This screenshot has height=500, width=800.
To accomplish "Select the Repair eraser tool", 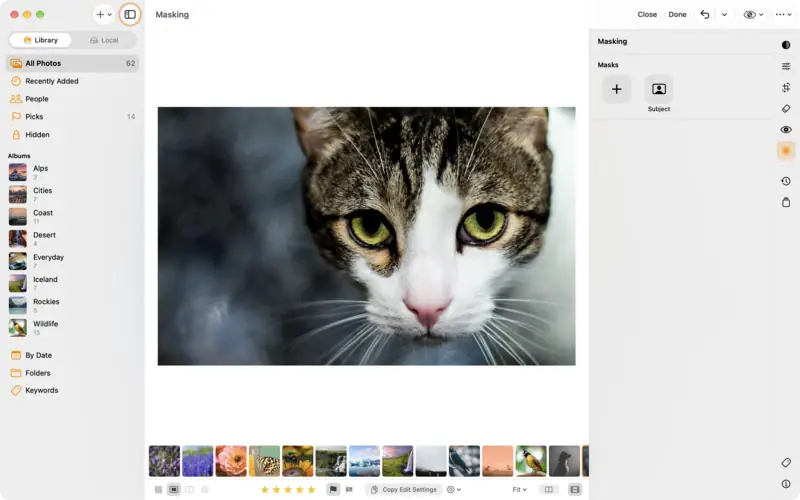I will (786, 109).
